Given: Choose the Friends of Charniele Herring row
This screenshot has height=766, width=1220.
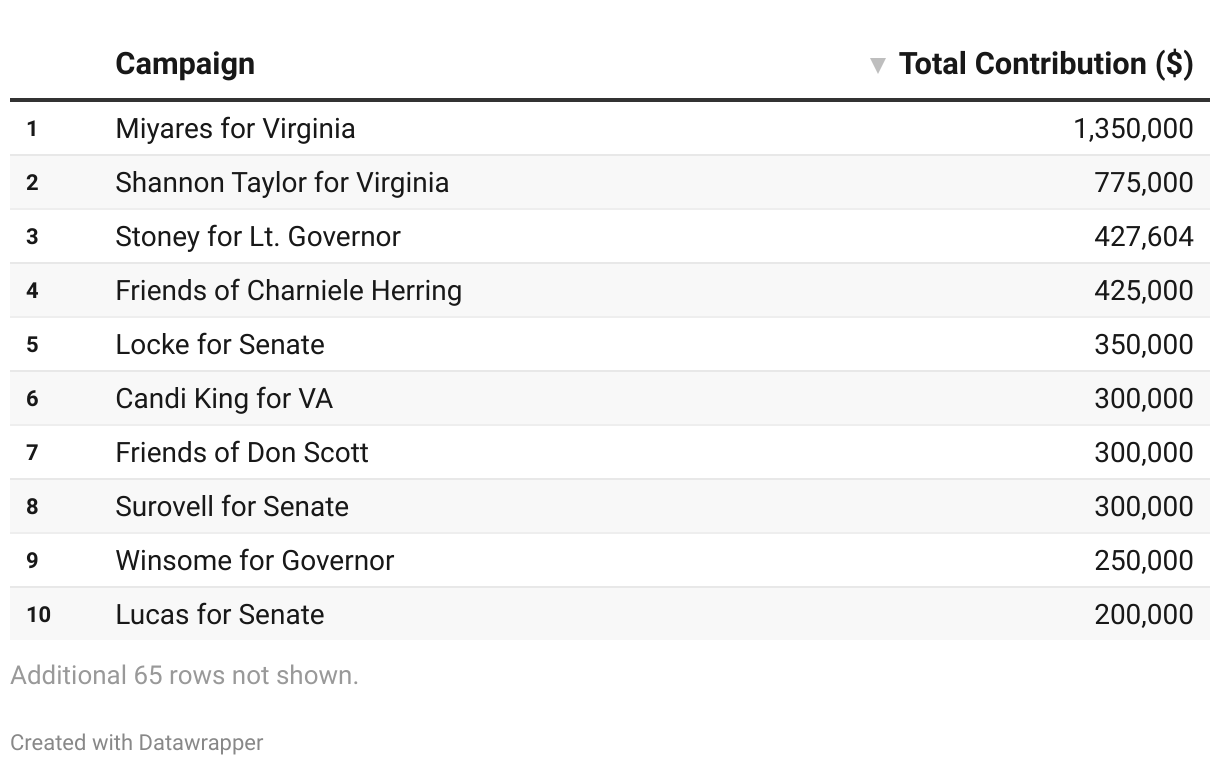Looking at the screenshot, I should point(288,291).
